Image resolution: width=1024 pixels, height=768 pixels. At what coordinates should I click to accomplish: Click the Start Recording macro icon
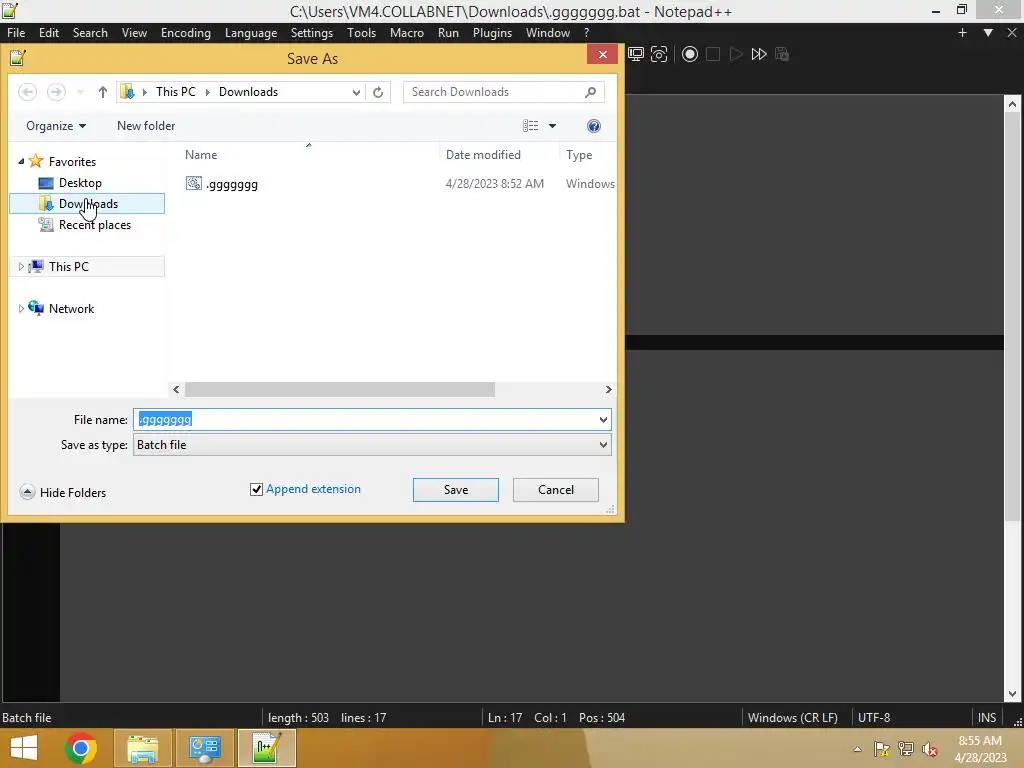(690, 54)
